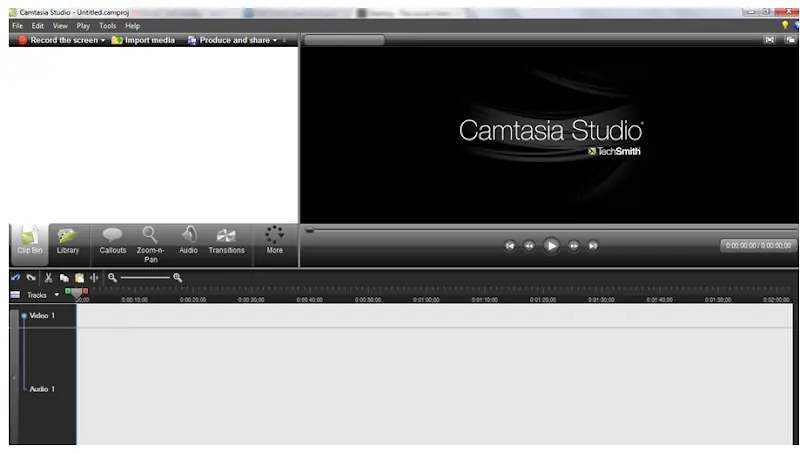The height and width of the screenshot is (453, 800).
Task: Click the 0:00:30;00 timeline ruler mark
Action: [x=251, y=299]
